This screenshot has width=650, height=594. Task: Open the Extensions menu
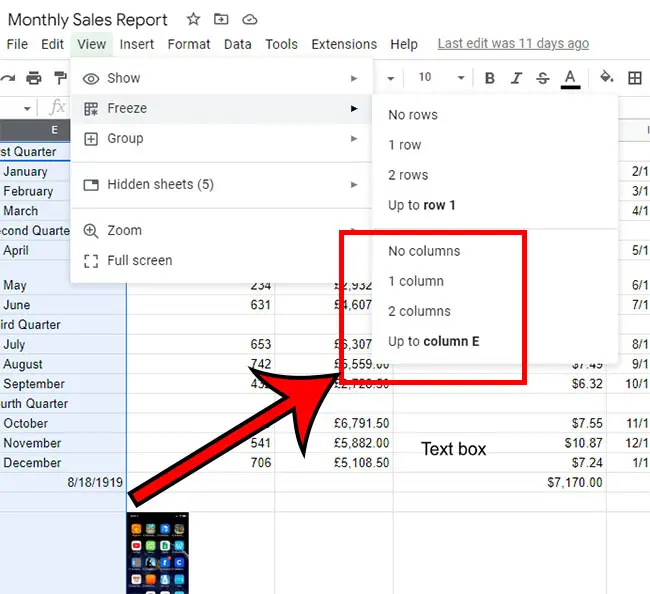tap(344, 44)
